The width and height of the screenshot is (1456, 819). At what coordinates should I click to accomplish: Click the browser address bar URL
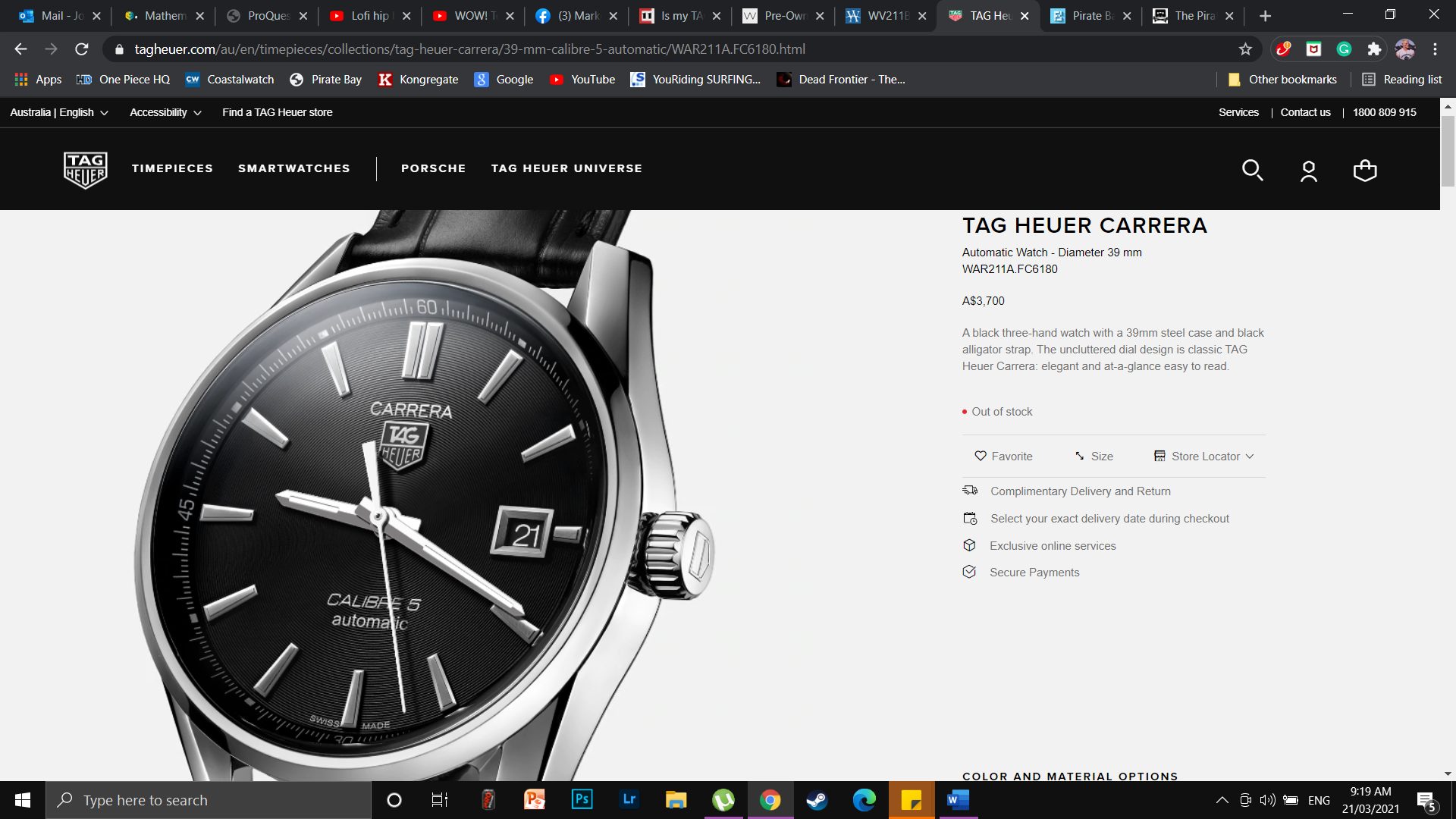(469, 49)
